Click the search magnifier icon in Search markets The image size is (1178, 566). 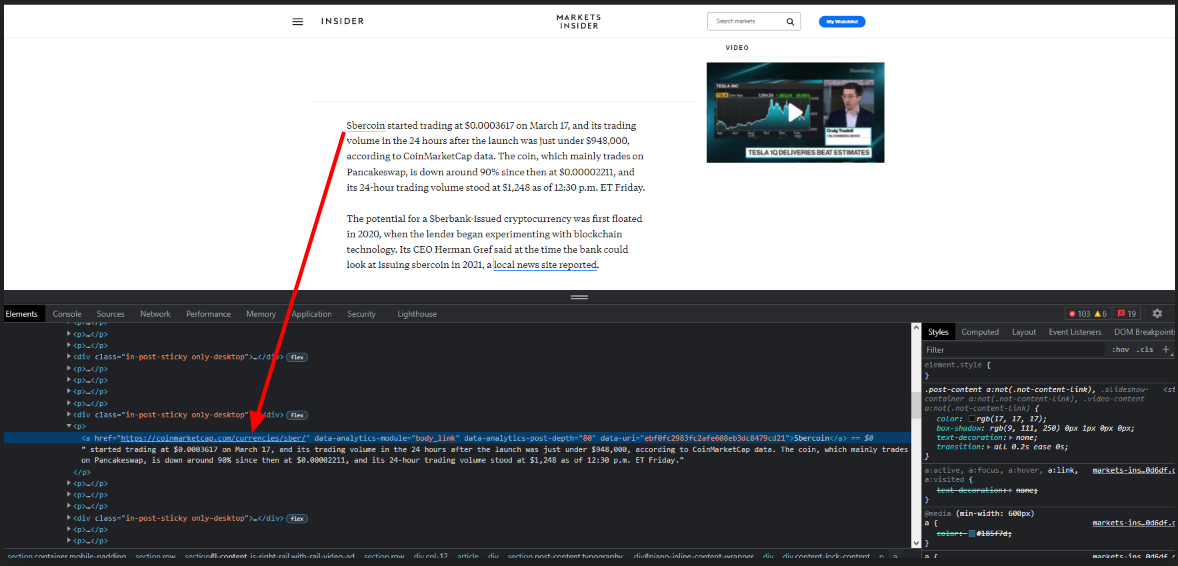click(790, 22)
